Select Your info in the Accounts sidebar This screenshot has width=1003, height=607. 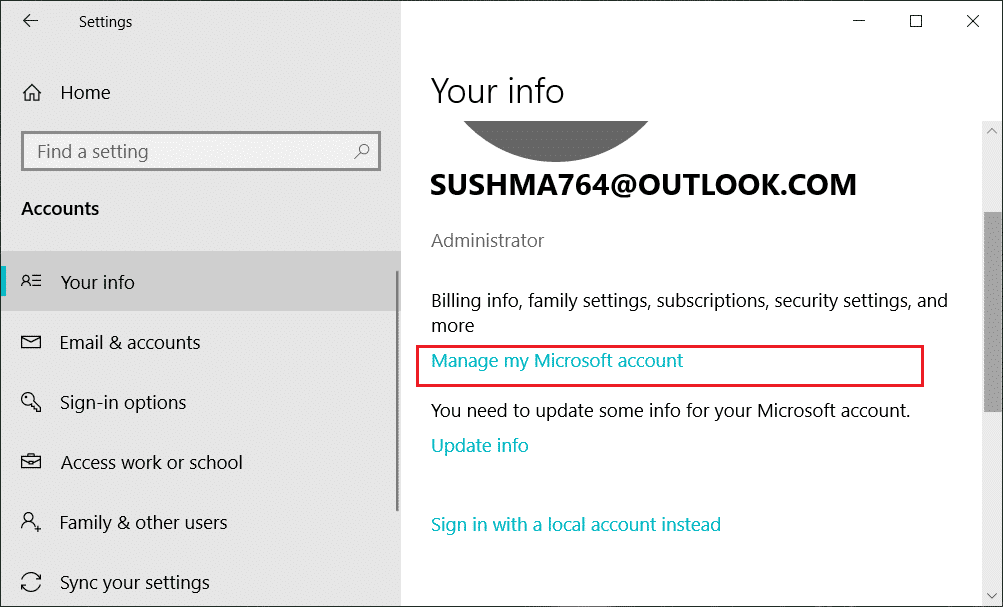(97, 283)
